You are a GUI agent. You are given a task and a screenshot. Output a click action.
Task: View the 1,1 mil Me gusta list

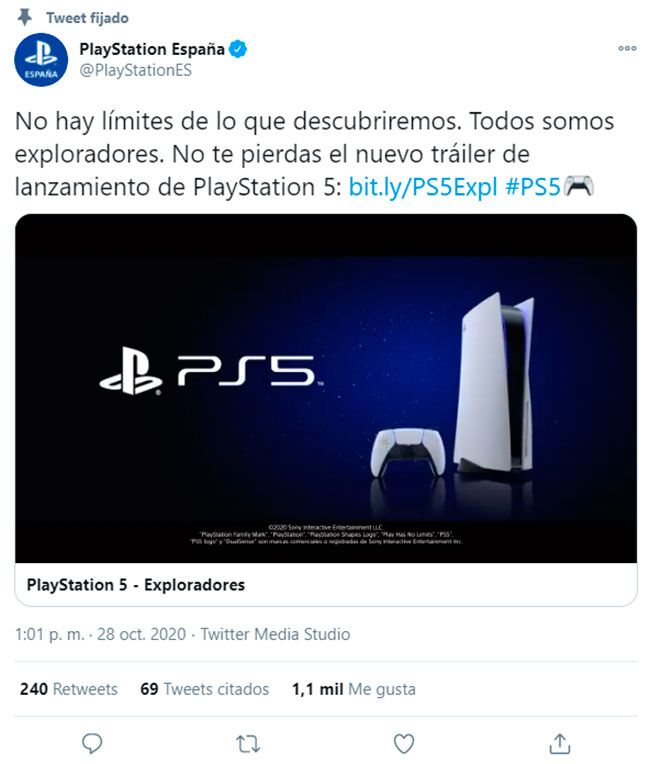tap(354, 689)
